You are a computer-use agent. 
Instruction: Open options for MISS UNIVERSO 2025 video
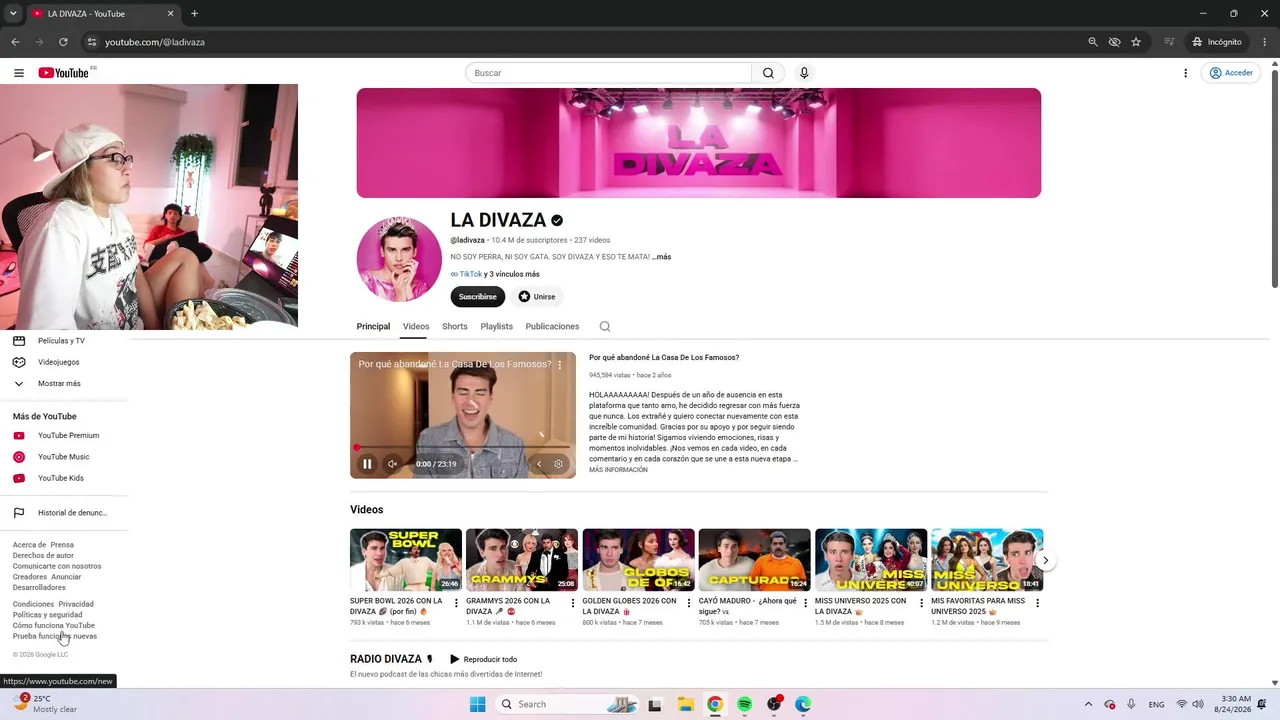point(921,603)
